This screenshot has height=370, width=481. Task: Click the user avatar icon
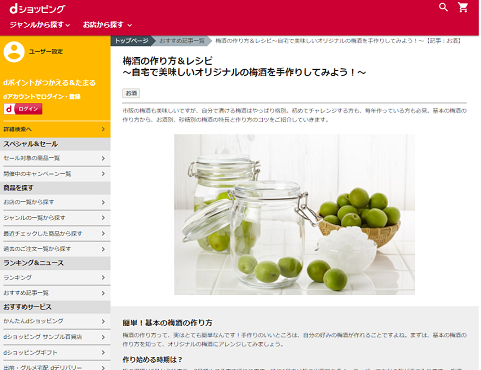[x=14, y=52]
